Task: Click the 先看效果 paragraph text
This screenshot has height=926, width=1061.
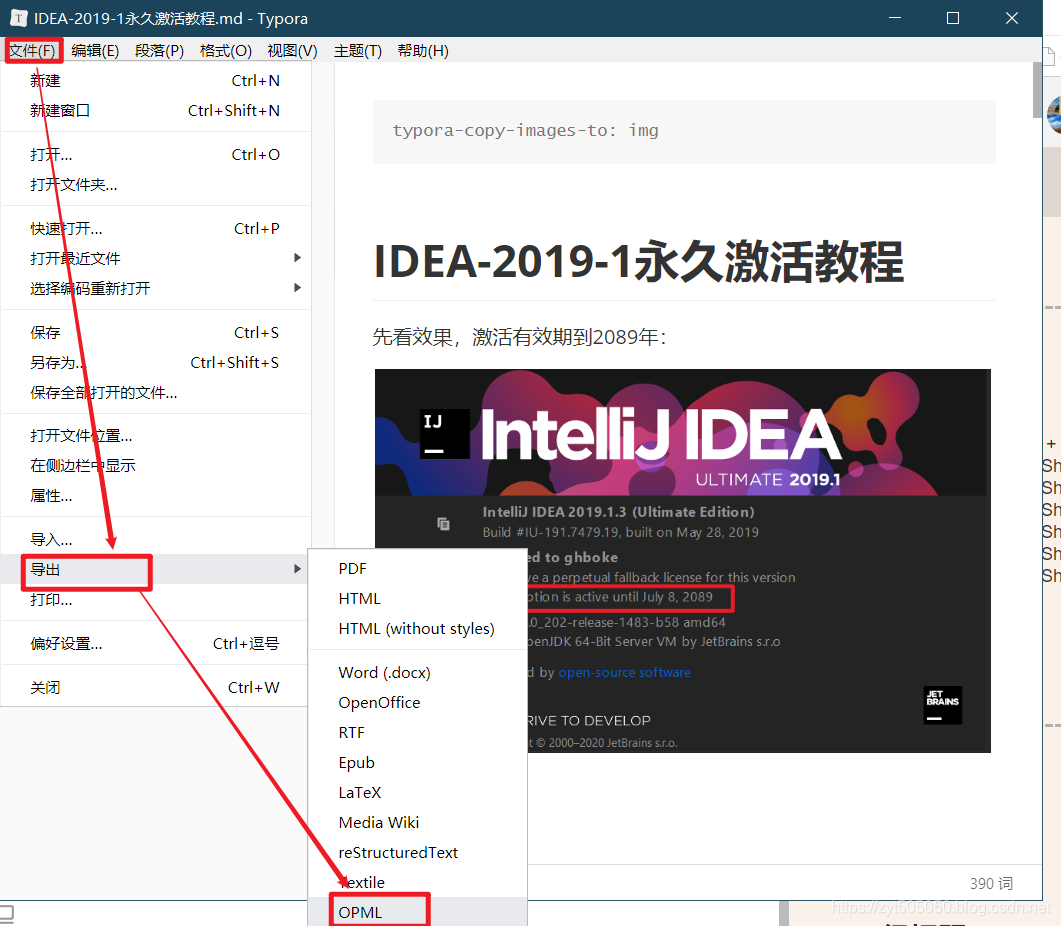Action: [520, 336]
